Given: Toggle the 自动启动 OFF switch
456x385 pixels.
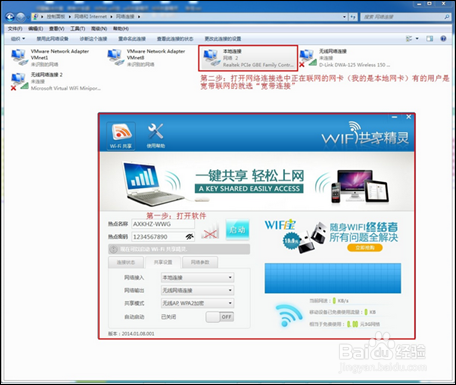Looking at the screenshot, I should pyautogui.click(x=220, y=317).
